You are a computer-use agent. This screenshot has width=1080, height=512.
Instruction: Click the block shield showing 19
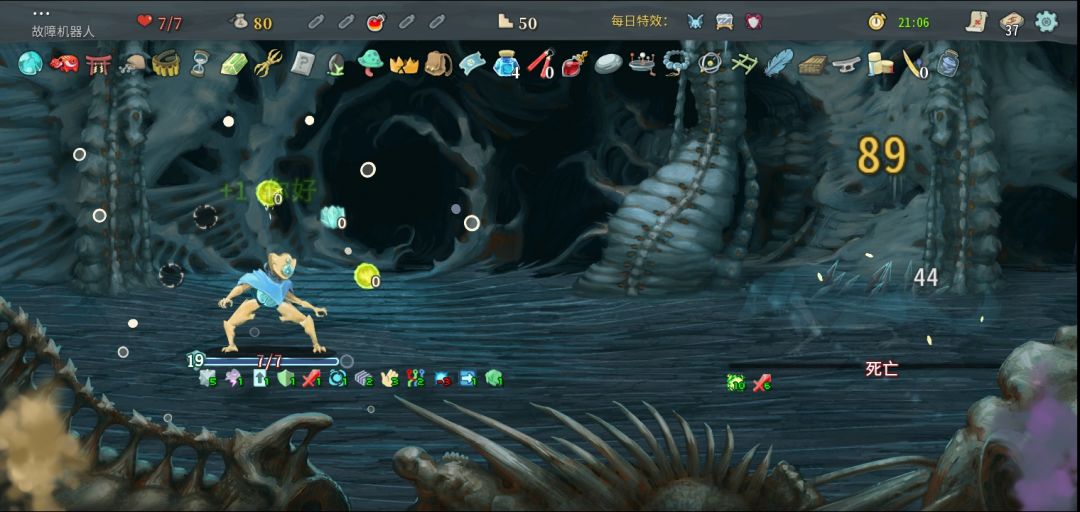pos(196,360)
